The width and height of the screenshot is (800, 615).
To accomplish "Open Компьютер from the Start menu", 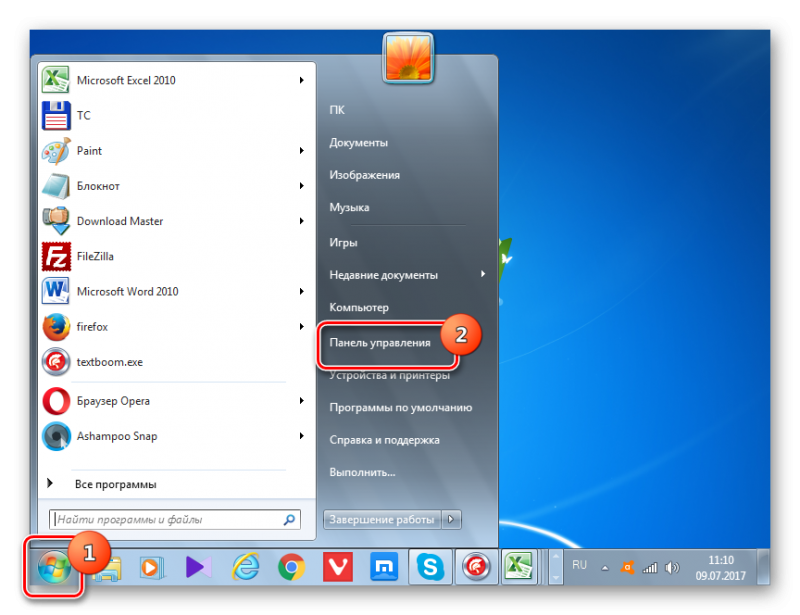I will 359,308.
